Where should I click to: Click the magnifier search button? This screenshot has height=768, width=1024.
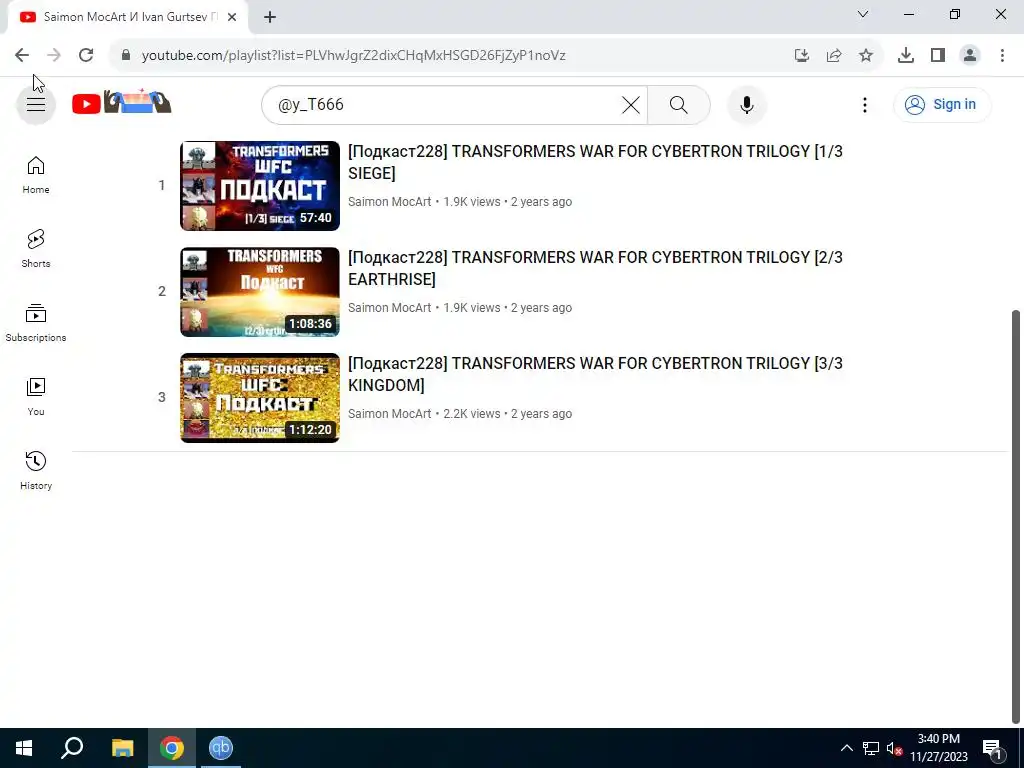point(679,104)
